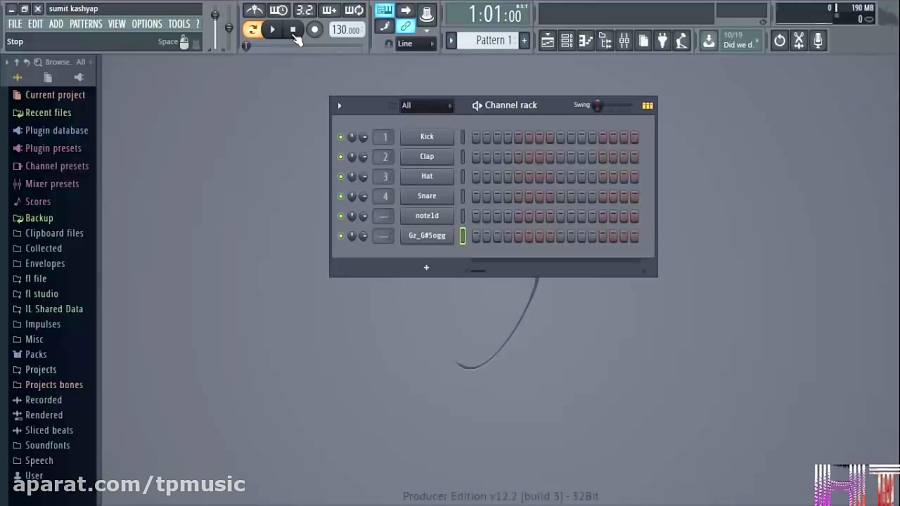Toggle recording countdown 3.2 icon

tap(304, 10)
